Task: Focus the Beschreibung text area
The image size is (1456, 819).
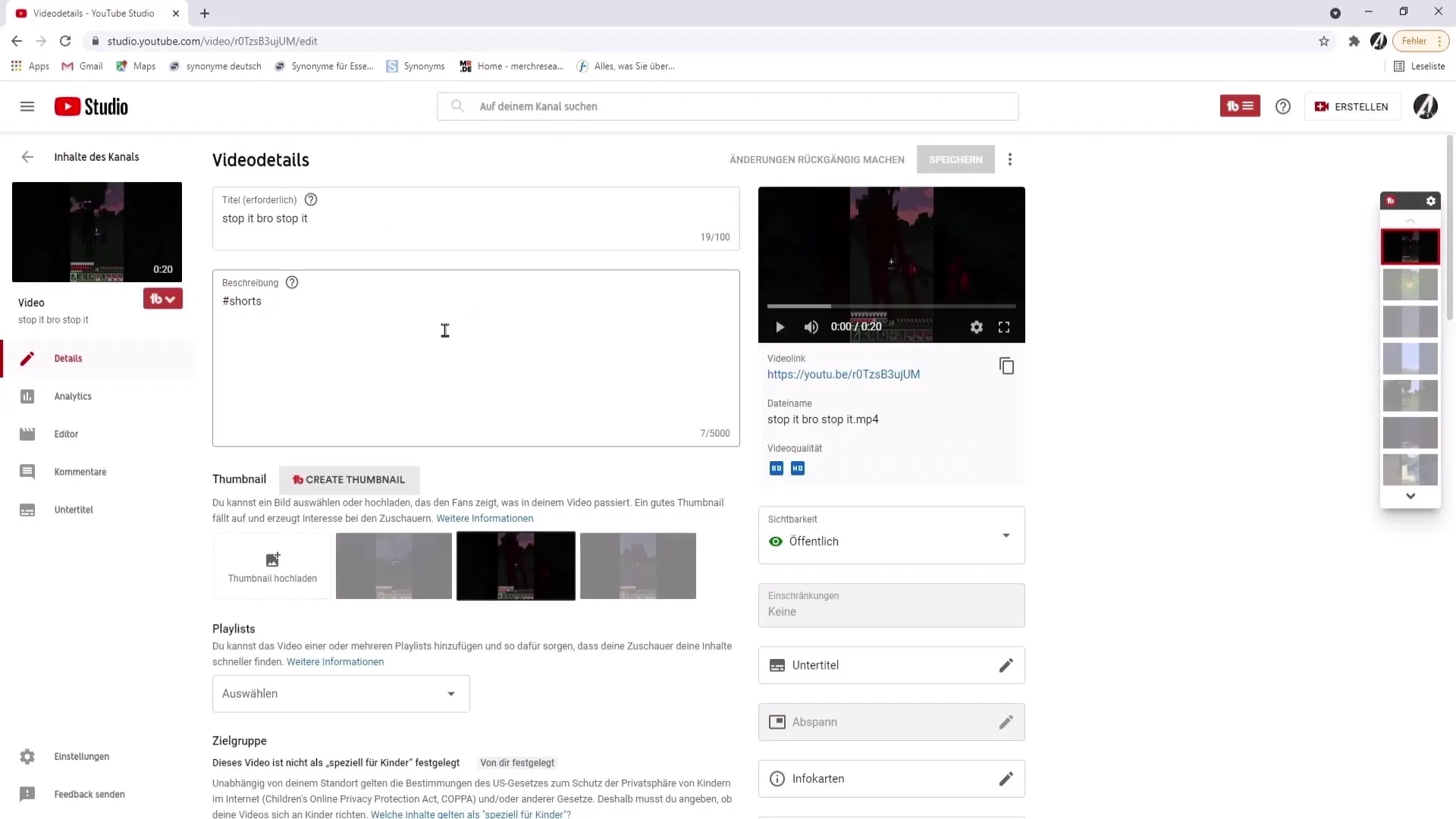Action: tap(475, 358)
